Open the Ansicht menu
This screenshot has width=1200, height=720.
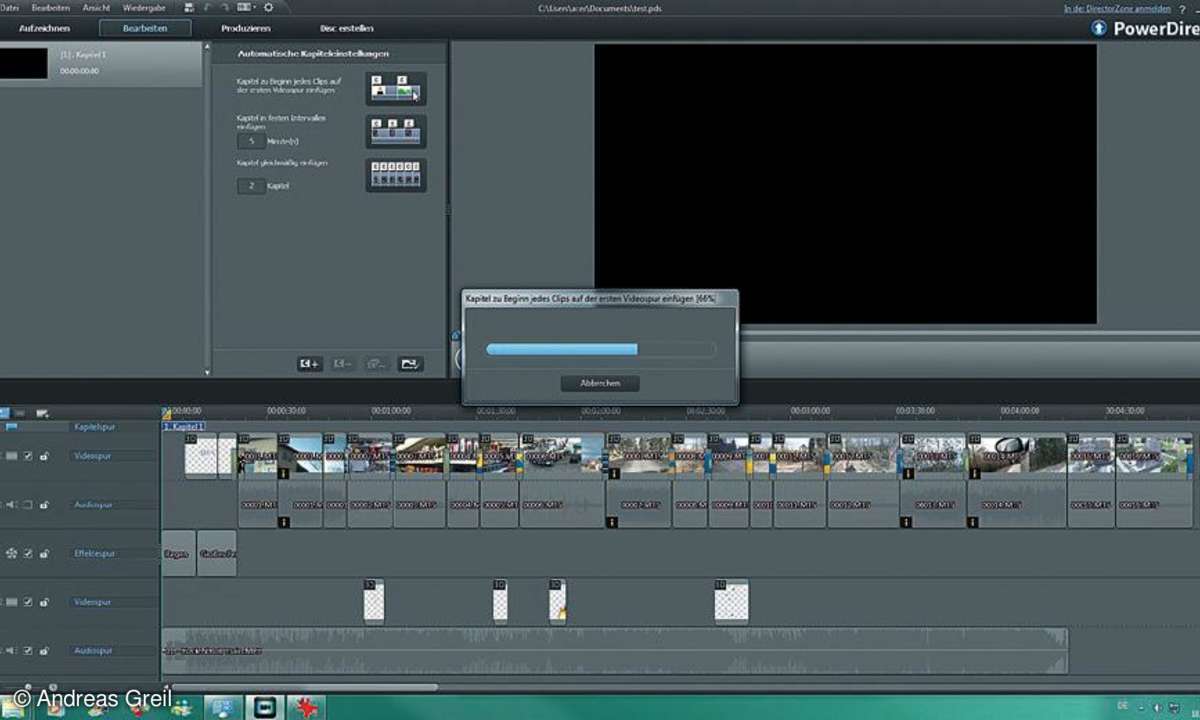96,7
